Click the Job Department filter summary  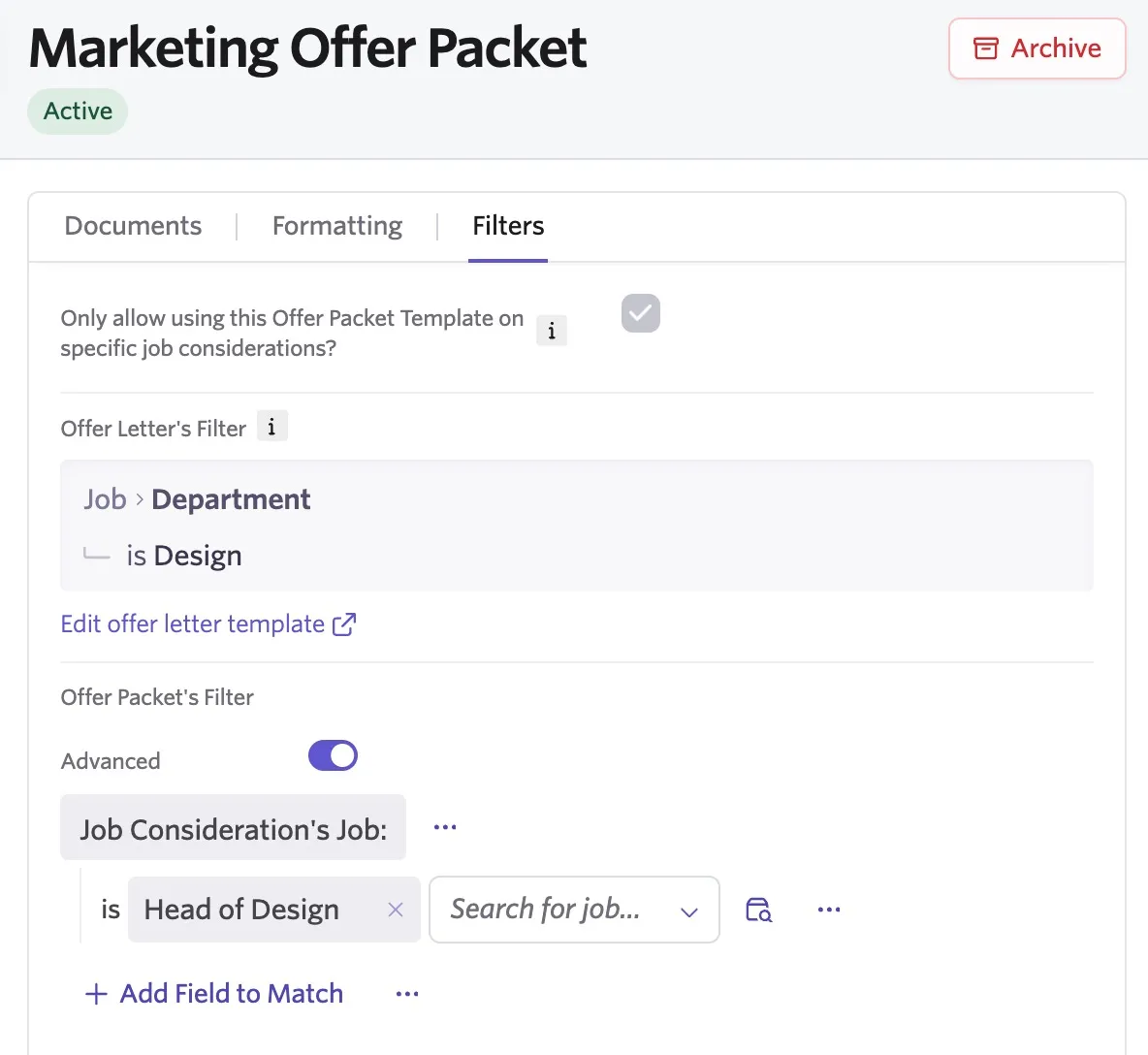click(577, 525)
